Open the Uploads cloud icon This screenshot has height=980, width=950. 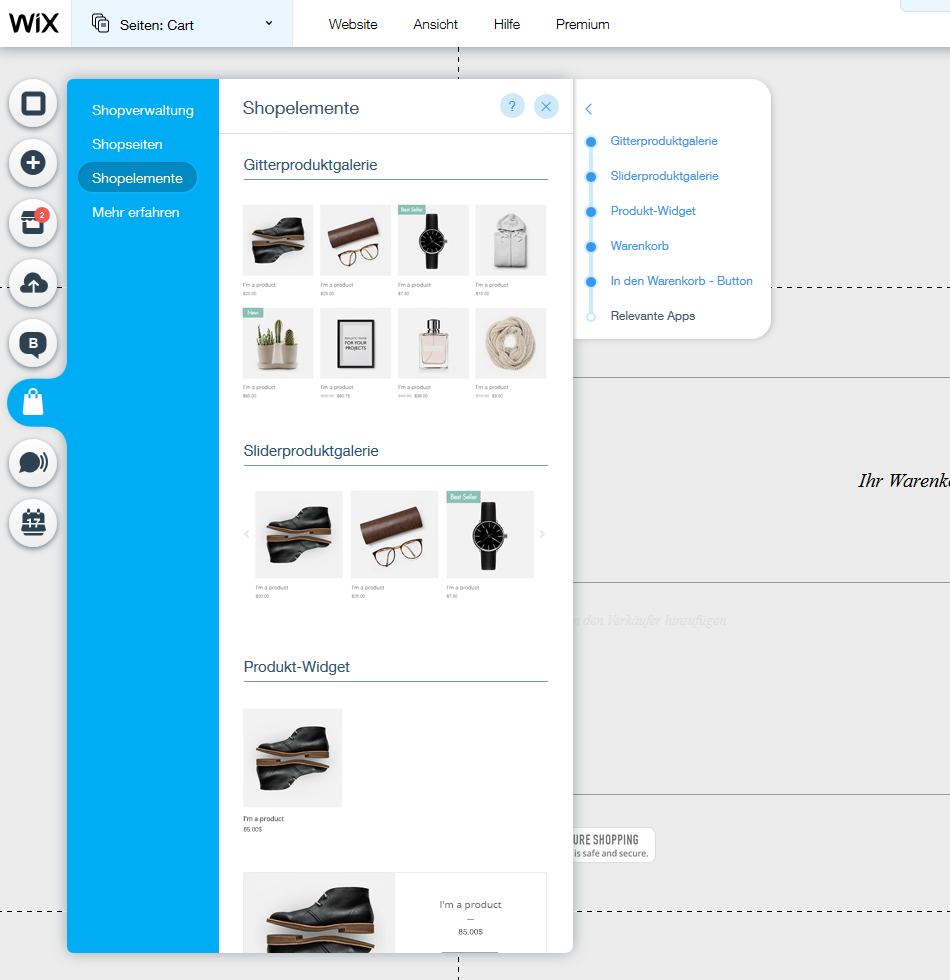pos(33,284)
